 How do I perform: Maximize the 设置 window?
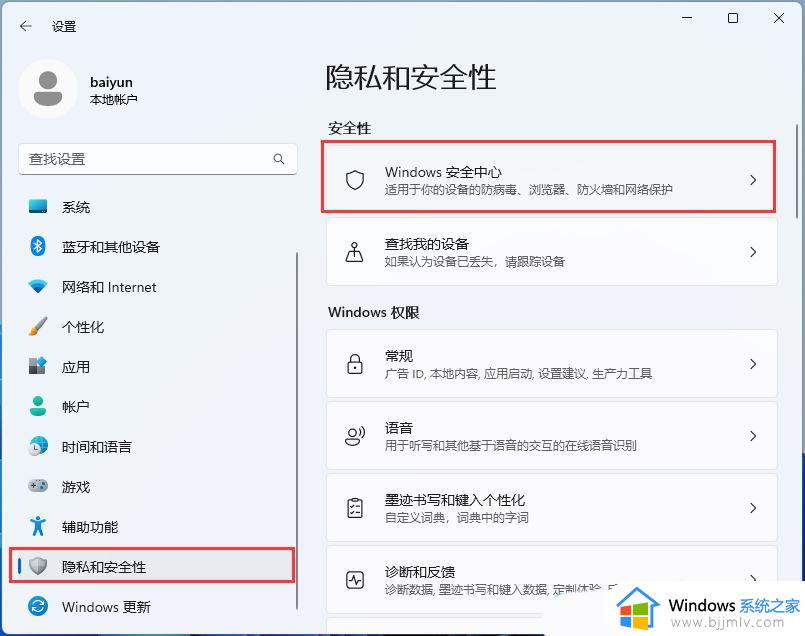[x=733, y=18]
